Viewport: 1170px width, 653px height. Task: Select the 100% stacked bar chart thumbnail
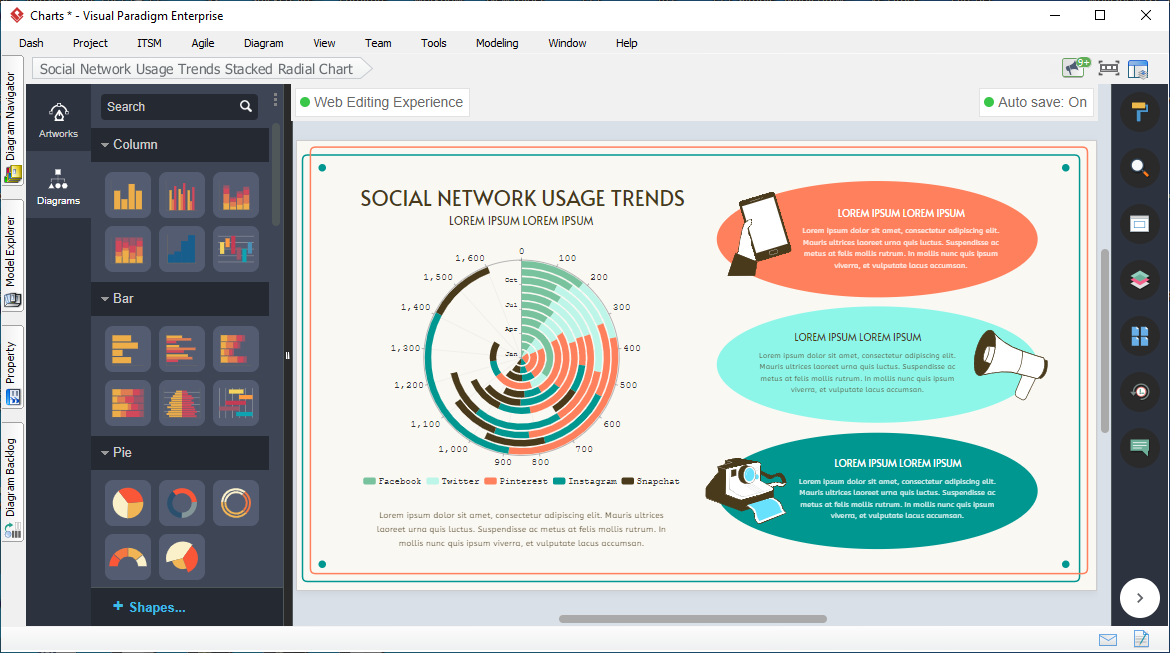coord(128,403)
